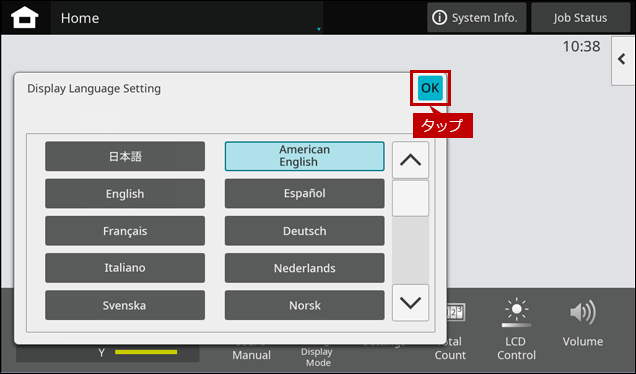
Task: Open the Job Status screen
Action: (580, 17)
